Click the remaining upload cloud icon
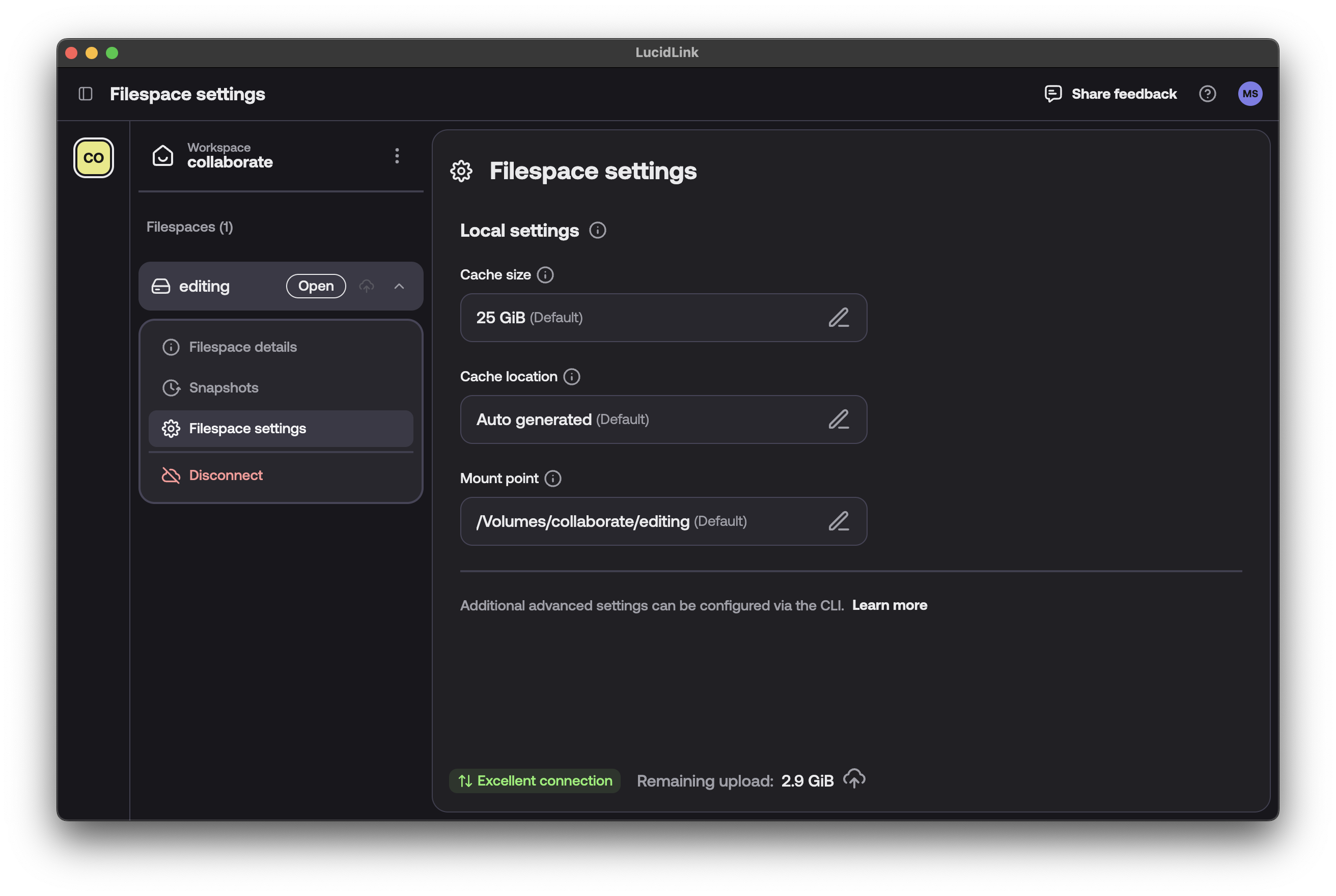 click(x=854, y=779)
